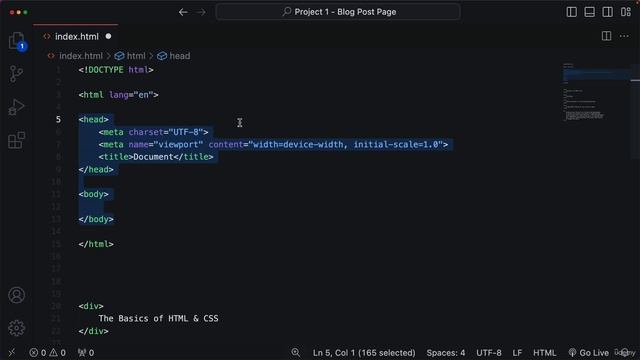Viewport: 640px width, 360px height.
Task: Click the ports forwarded indicator showing 0
Action: (x=86, y=353)
